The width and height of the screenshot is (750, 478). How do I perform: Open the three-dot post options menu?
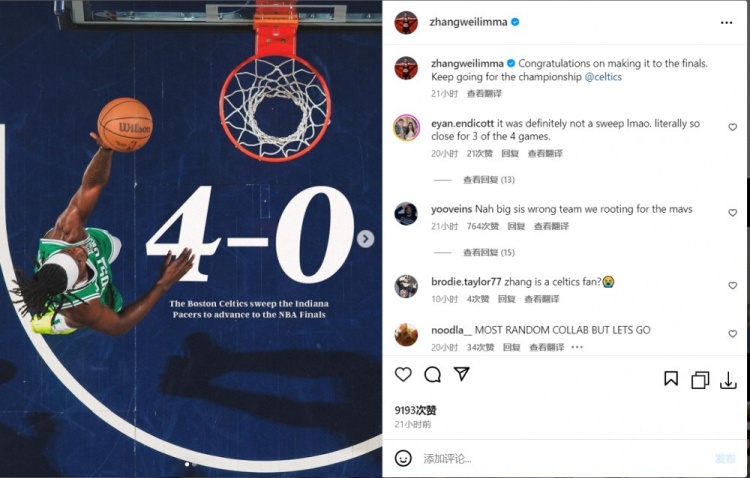[727, 22]
